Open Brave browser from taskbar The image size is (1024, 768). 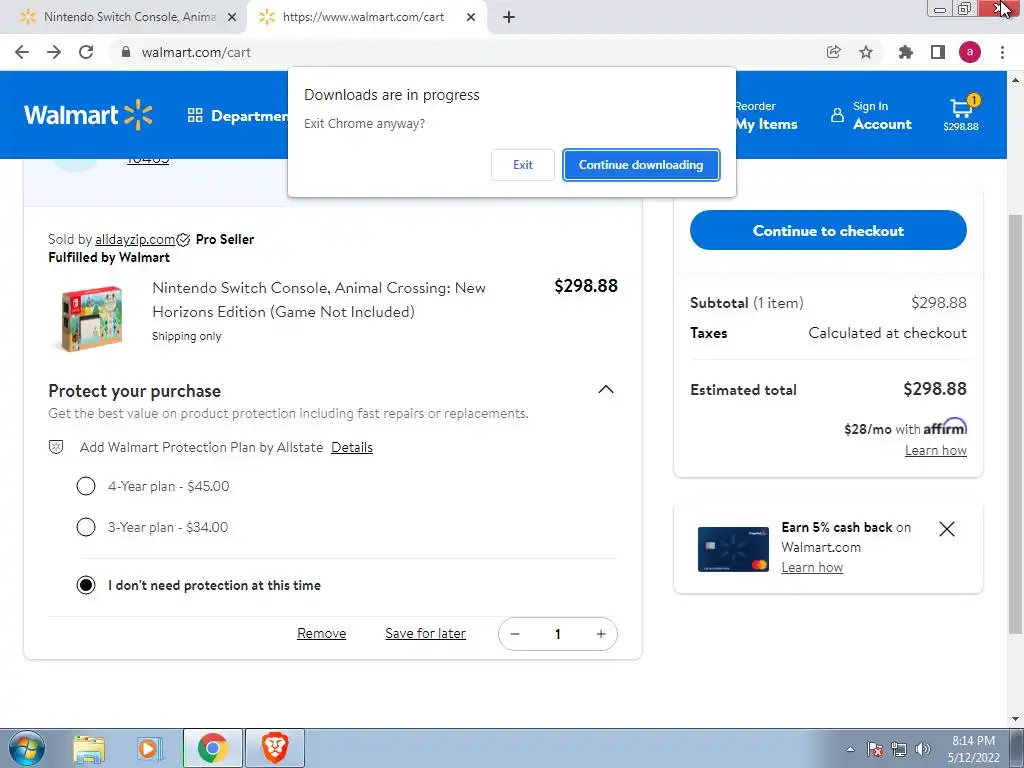pos(275,748)
